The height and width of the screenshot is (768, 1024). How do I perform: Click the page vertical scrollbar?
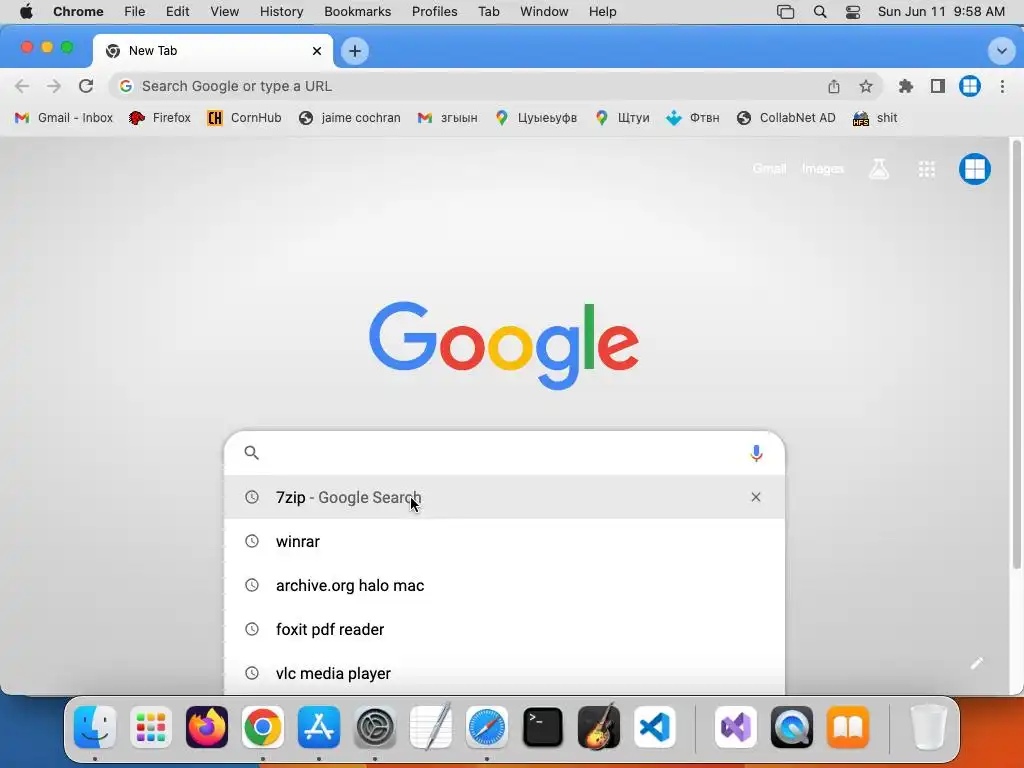1016,353
